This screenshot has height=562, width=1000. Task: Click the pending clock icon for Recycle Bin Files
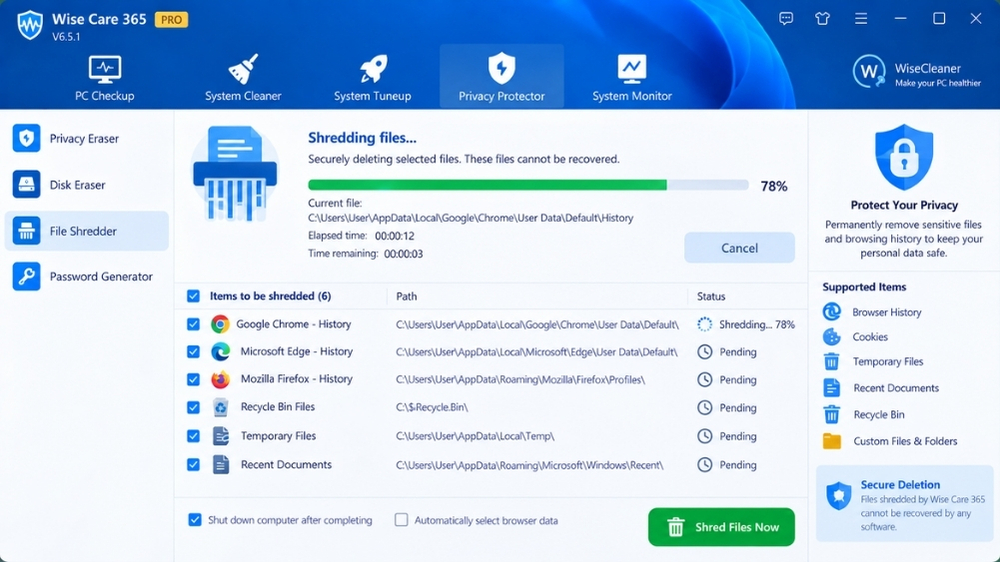pos(705,408)
